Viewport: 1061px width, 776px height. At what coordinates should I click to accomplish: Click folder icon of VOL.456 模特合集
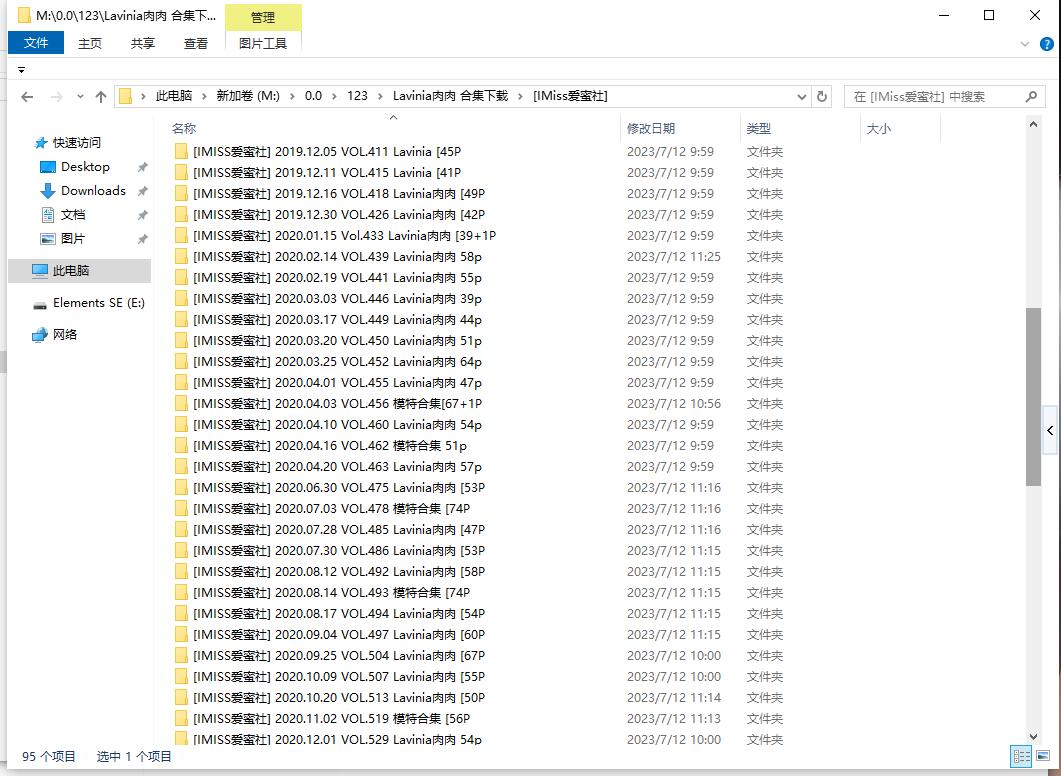pyautogui.click(x=181, y=403)
